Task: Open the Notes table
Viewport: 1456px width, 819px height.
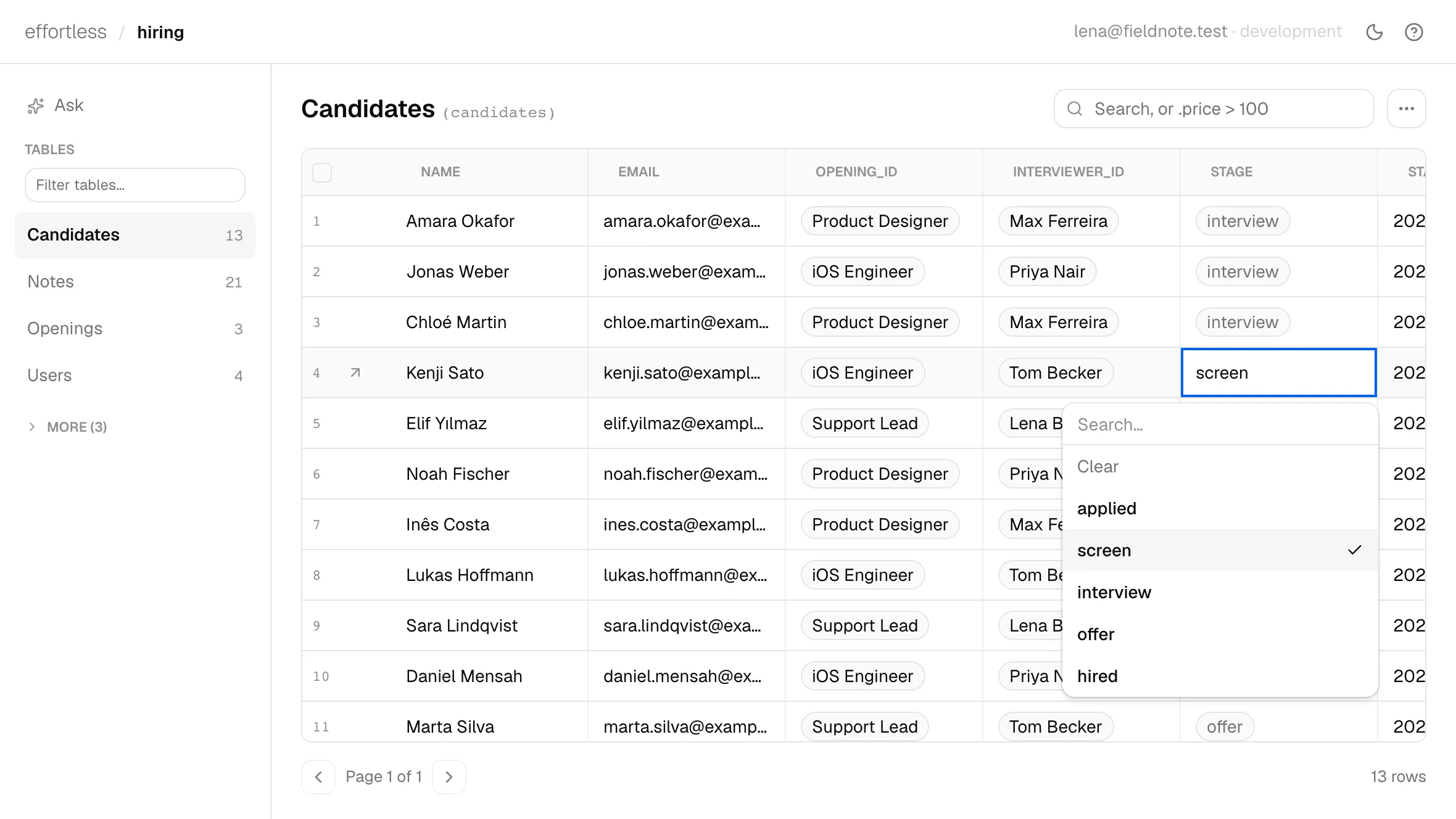Action: [135, 282]
